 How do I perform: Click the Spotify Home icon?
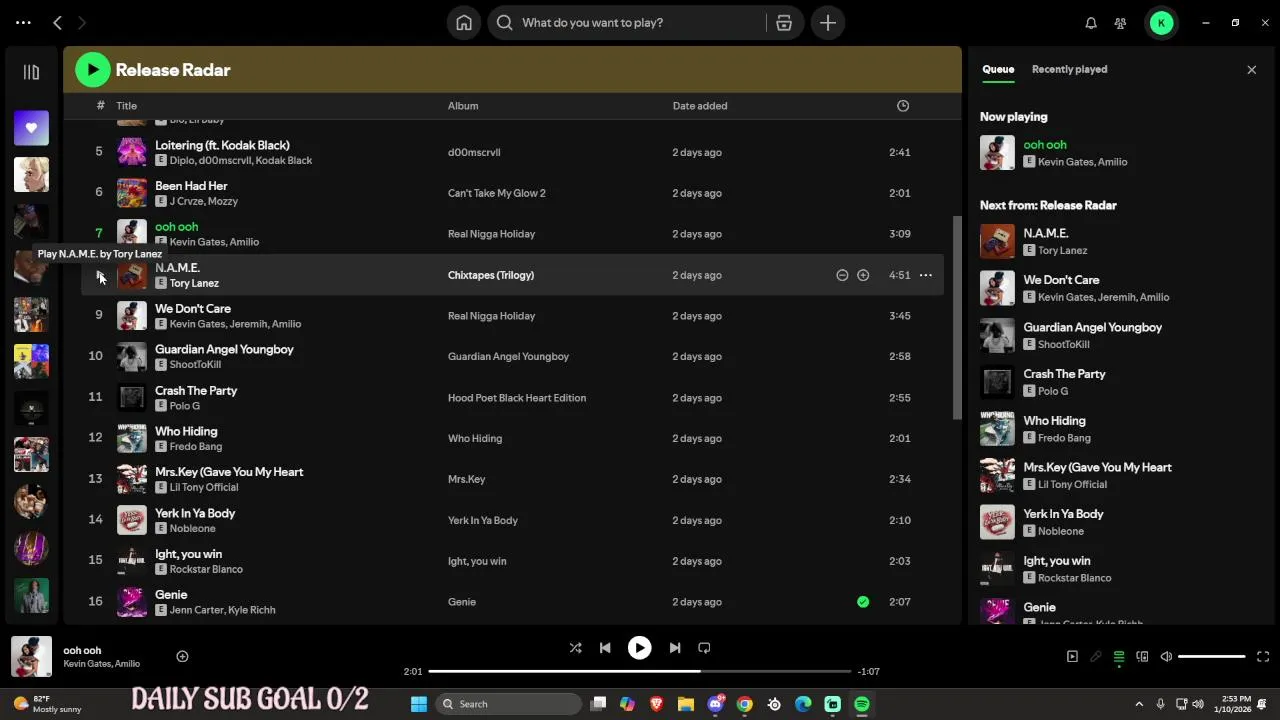coord(464,23)
